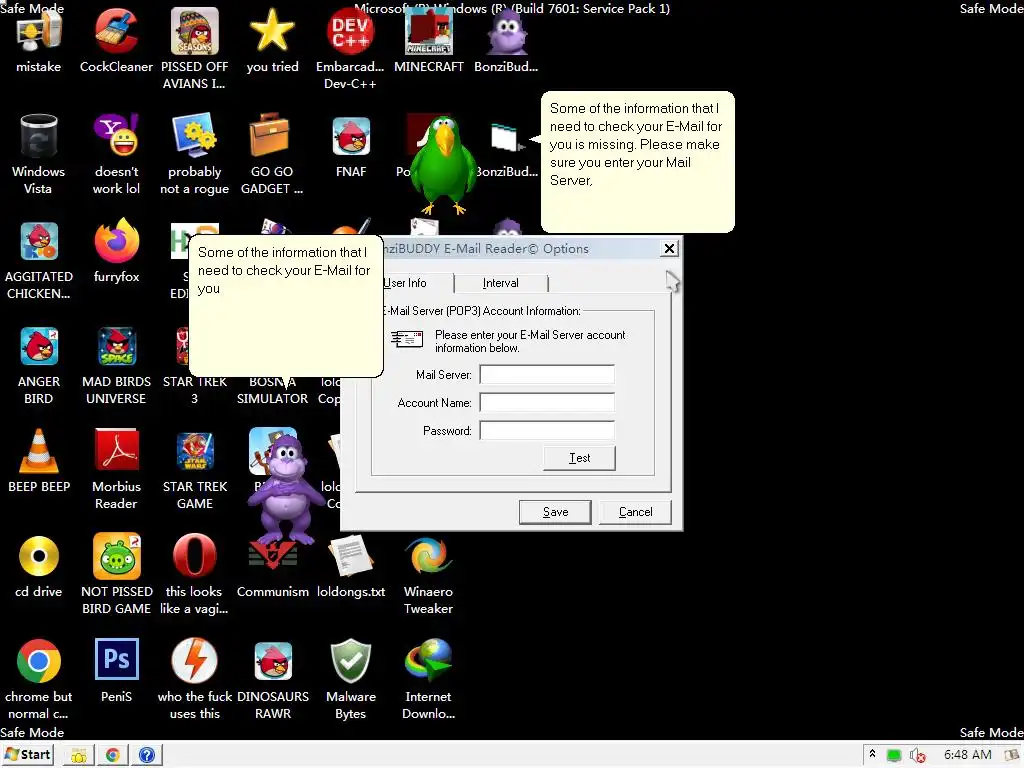Launch Internet Download Manager icon

click(428, 661)
